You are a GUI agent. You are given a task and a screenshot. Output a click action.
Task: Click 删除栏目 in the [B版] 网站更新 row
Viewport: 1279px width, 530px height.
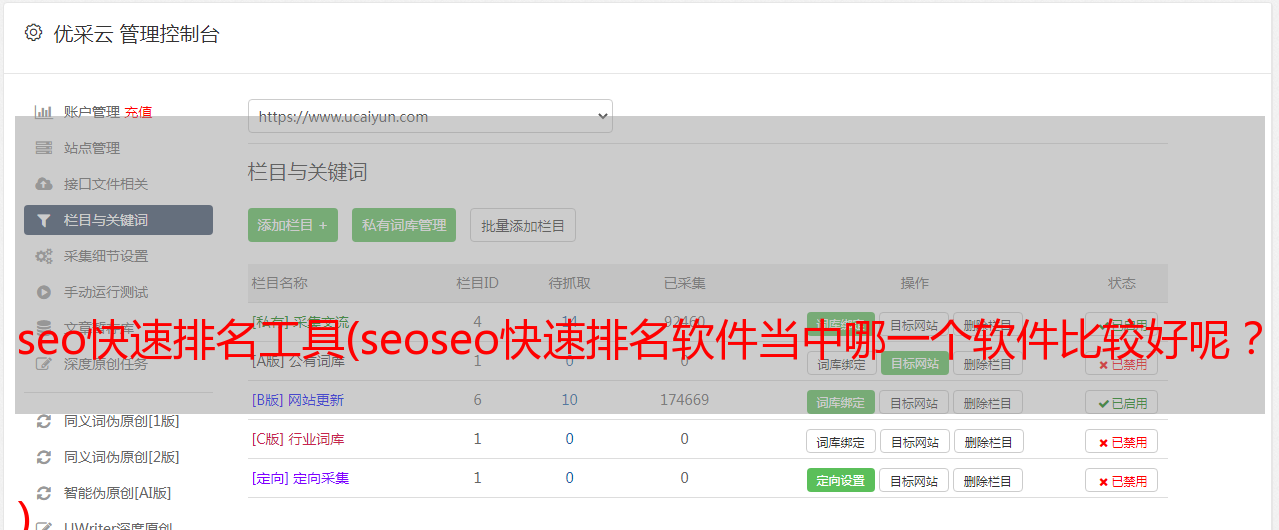coord(988,402)
